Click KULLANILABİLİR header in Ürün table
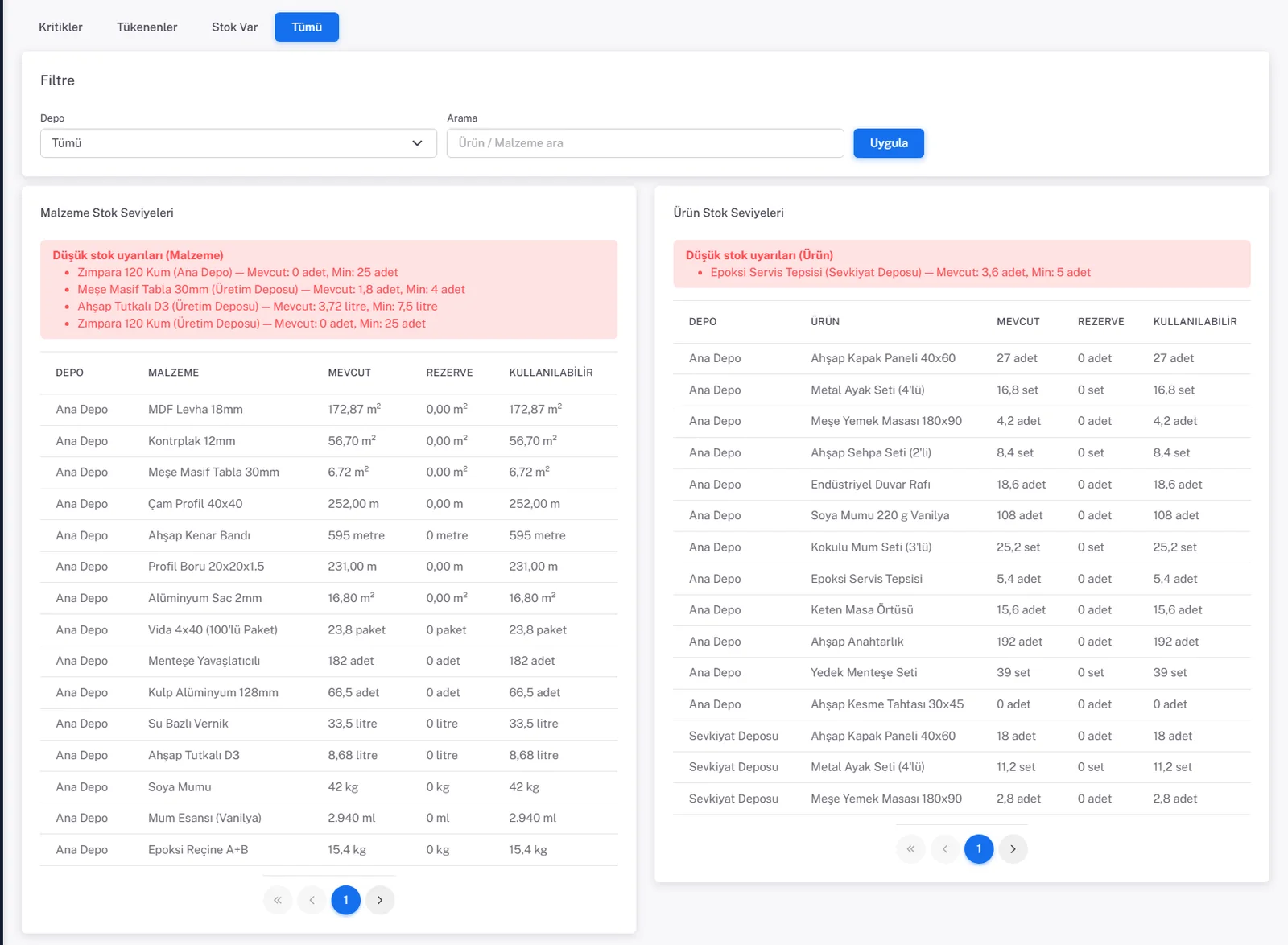Image resolution: width=1288 pixels, height=945 pixels. click(x=1195, y=321)
